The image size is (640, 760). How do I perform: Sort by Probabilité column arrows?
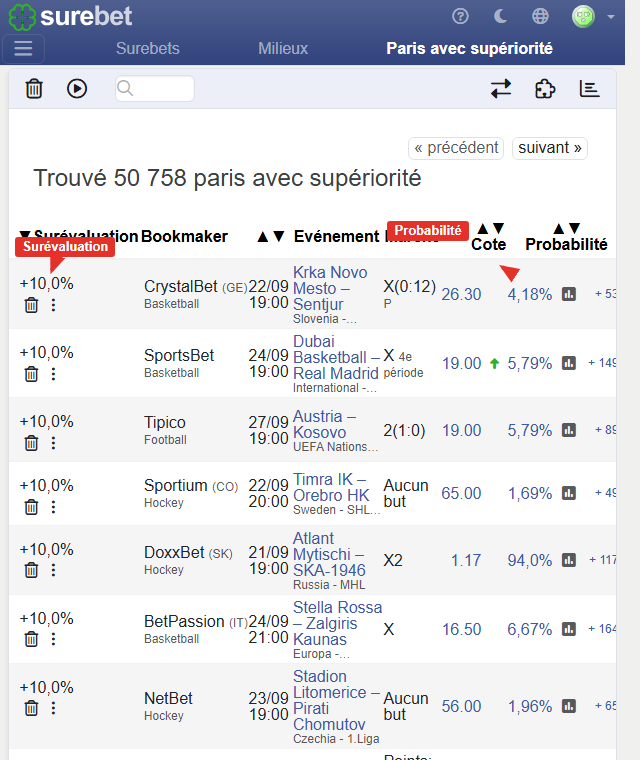pos(566,228)
